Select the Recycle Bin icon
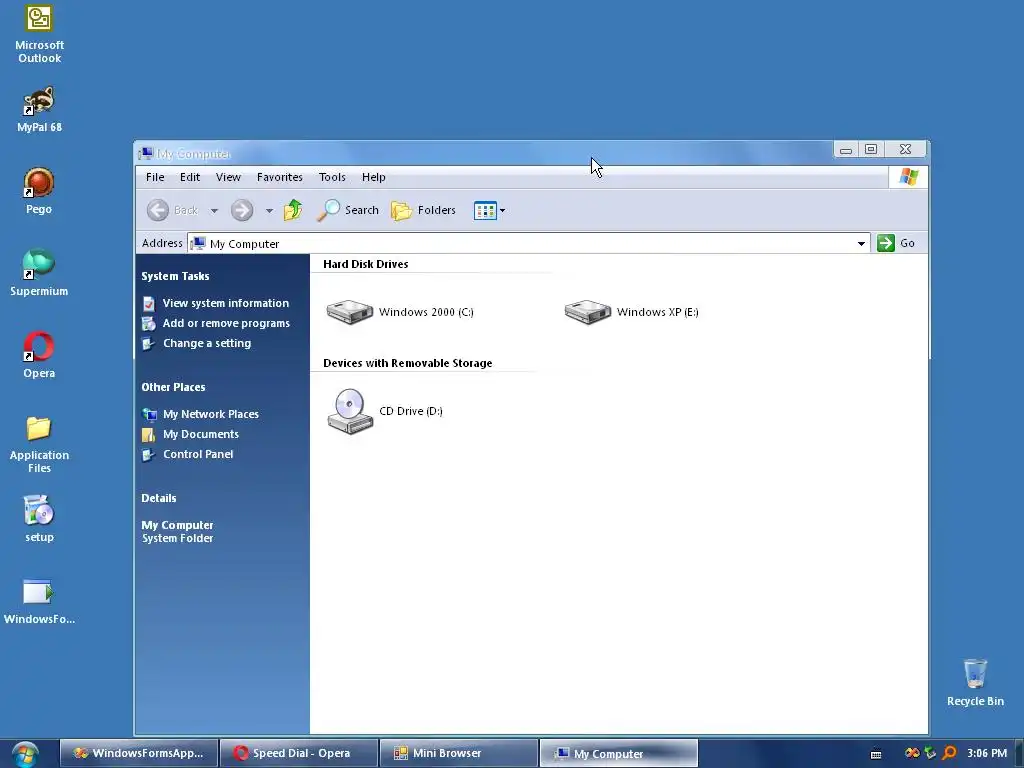Viewport: 1024px width, 768px height. [975, 682]
